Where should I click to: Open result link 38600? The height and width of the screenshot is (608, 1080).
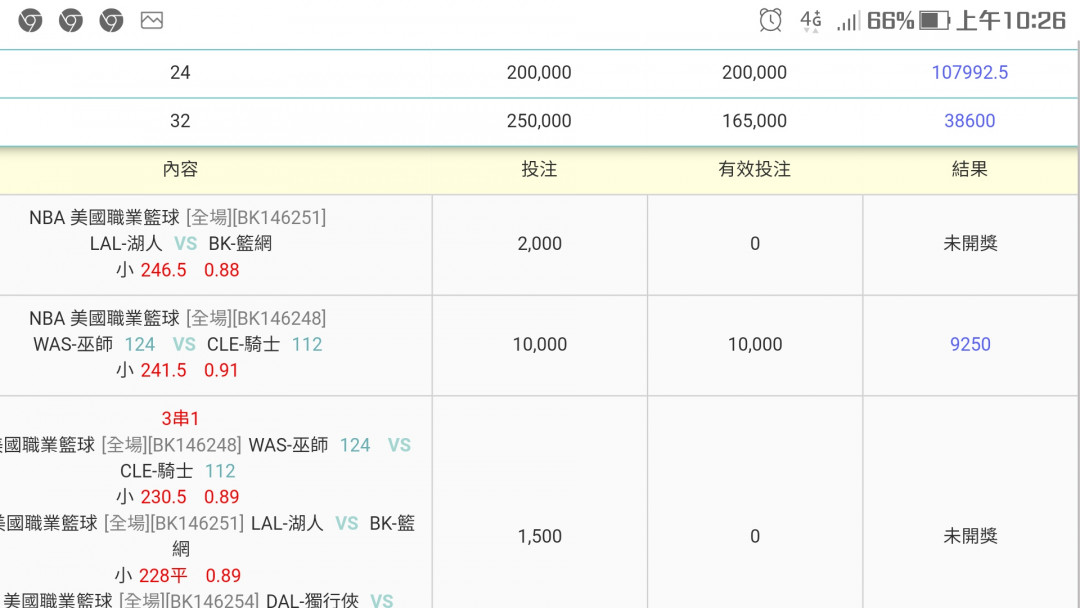970,120
